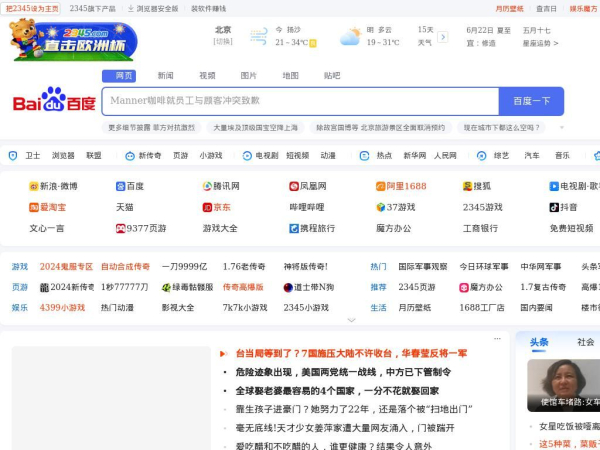Click the Alibaba 1688 icon
The width and height of the screenshot is (600, 450).
380,186
